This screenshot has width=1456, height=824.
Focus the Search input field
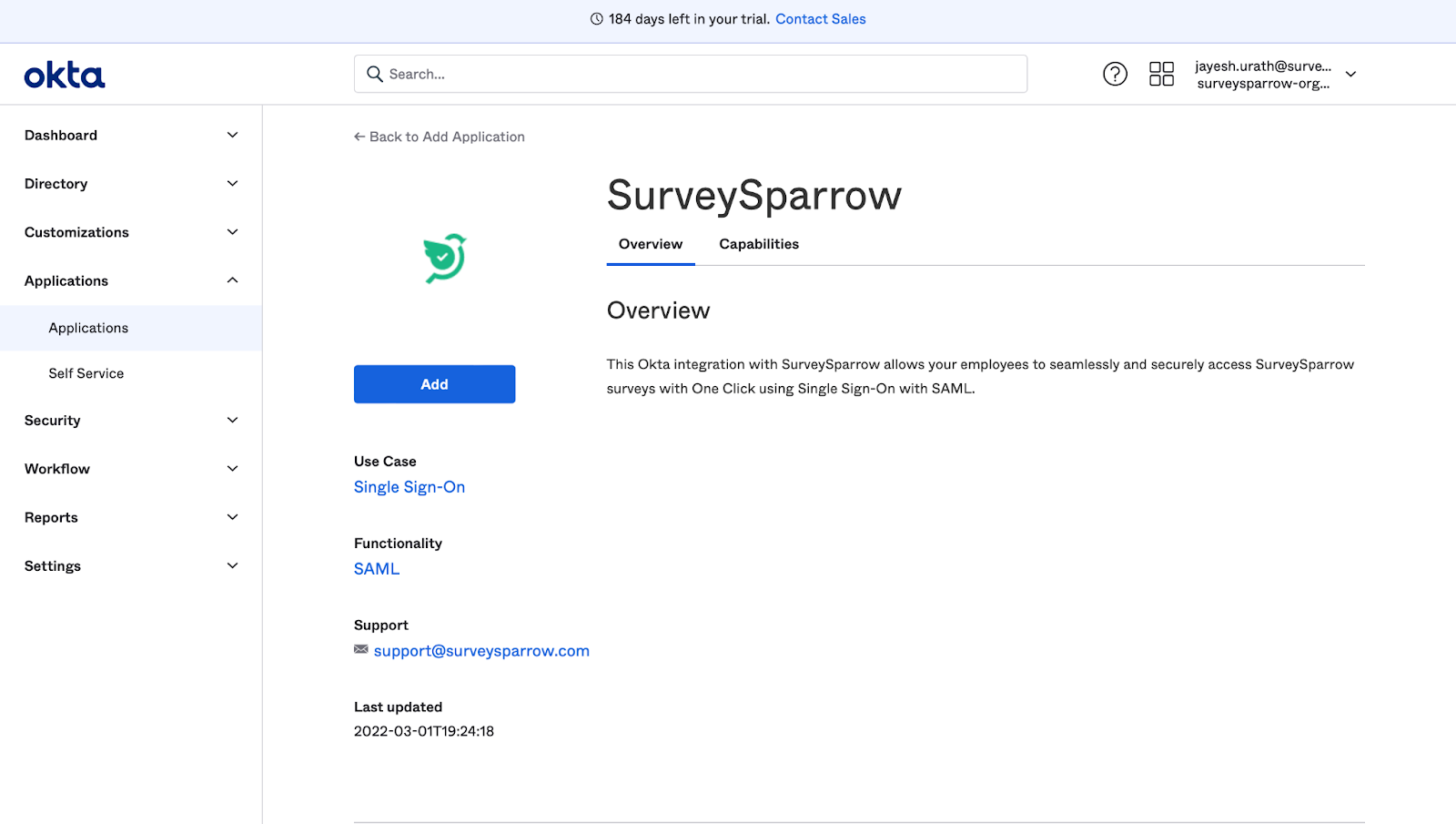(x=691, y=74)
